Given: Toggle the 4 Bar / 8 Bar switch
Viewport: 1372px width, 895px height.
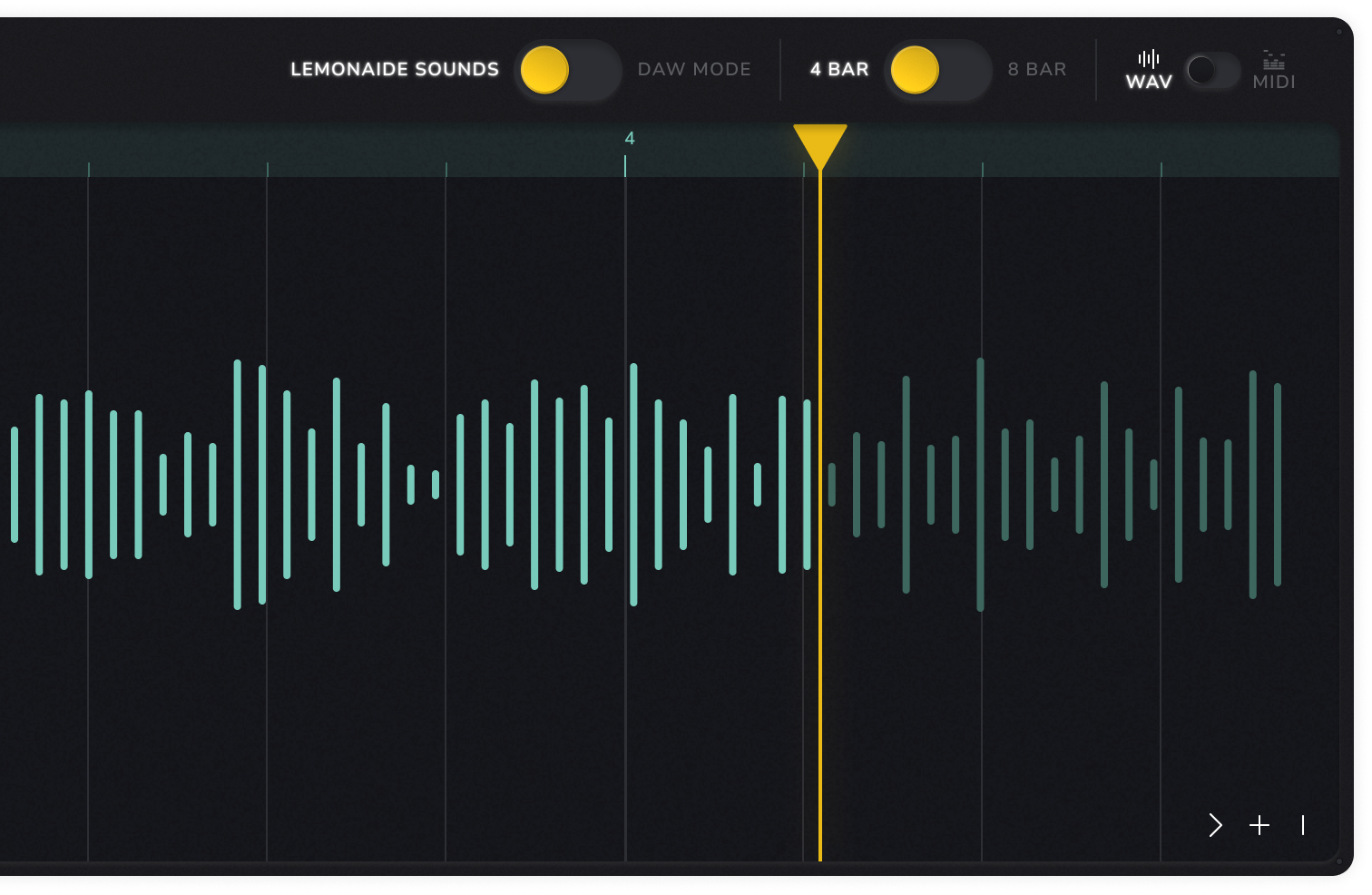Looking at the screenshot, I should coord(937,70).
